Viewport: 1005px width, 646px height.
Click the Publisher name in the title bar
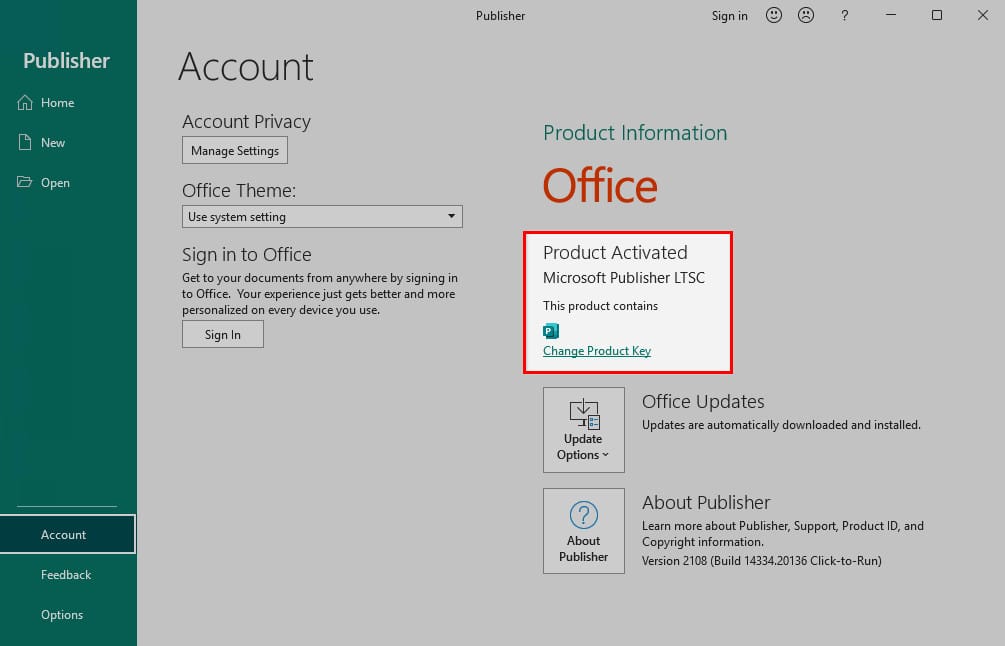coord(501,15)
